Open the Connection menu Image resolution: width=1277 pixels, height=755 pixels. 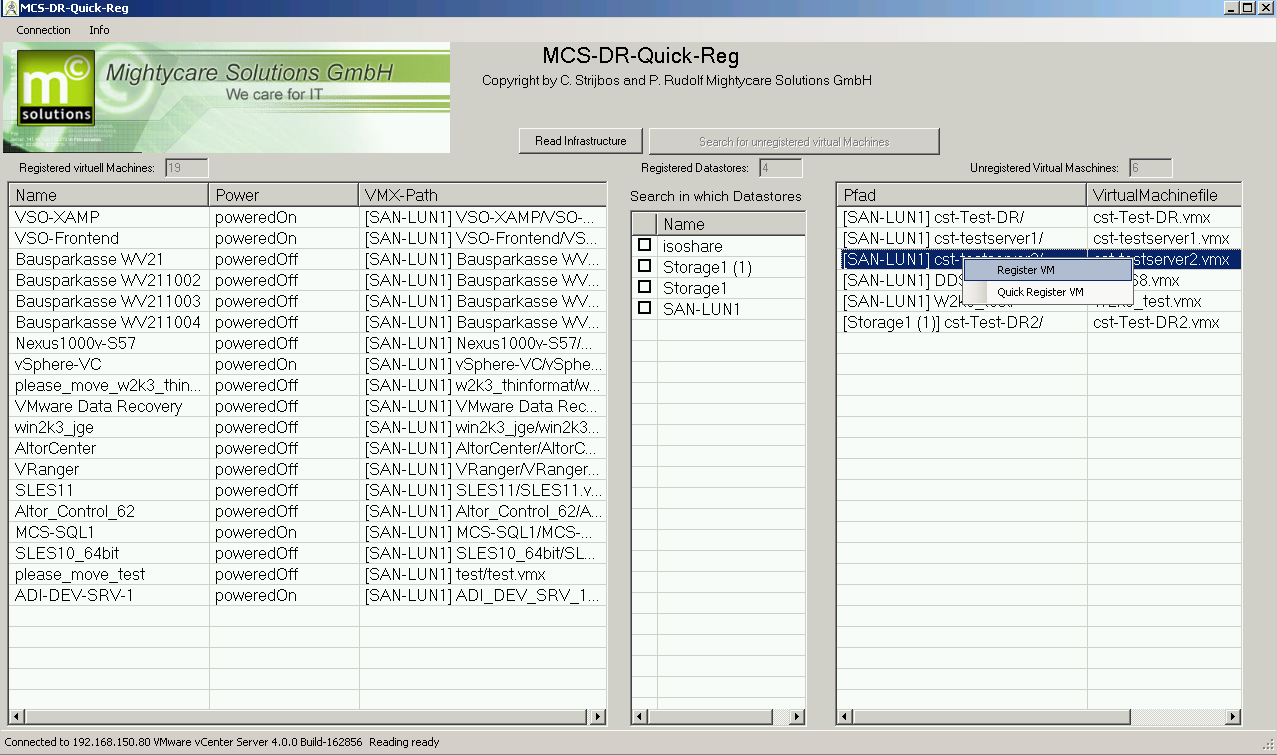(x=43, y=30)
